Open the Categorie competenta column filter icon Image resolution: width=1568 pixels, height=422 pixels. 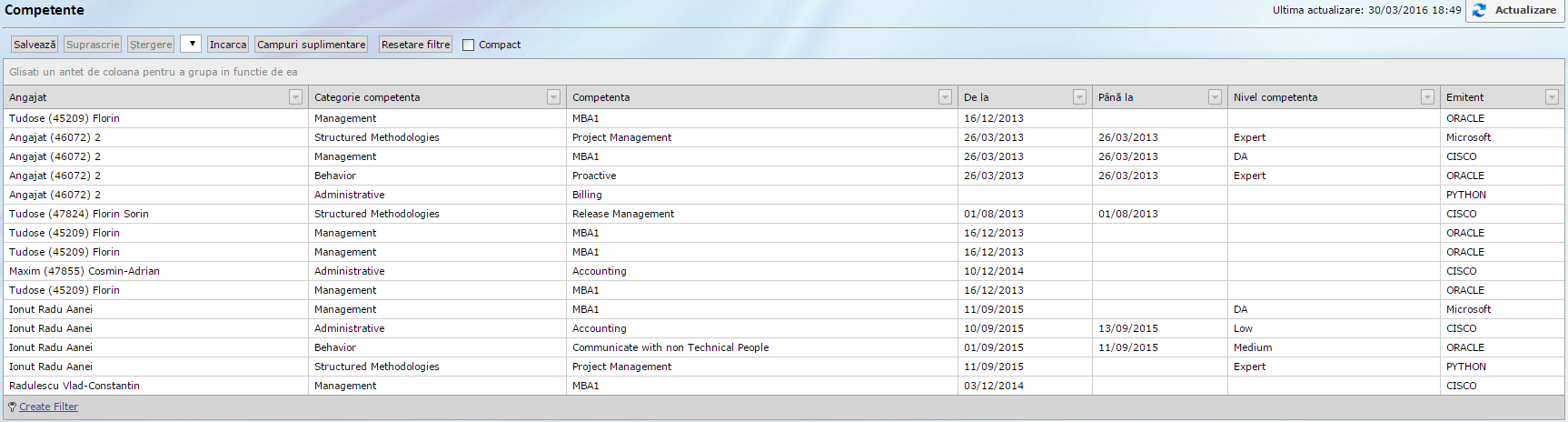(553, 97)
